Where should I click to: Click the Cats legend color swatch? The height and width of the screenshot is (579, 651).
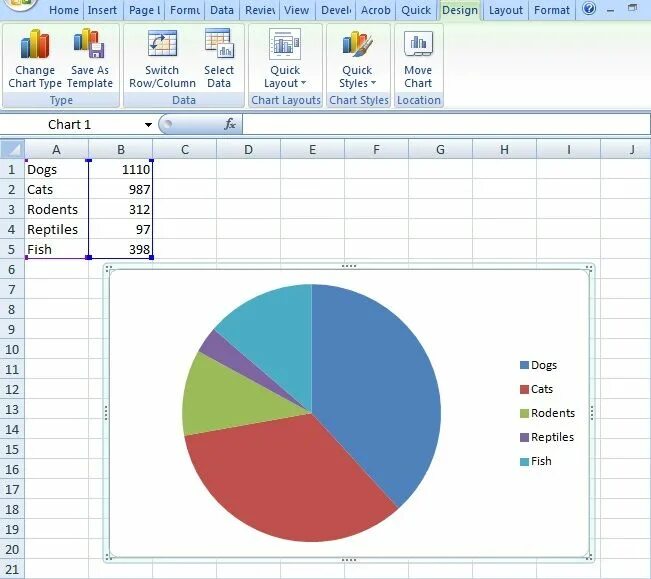click(x=524, y=389)
